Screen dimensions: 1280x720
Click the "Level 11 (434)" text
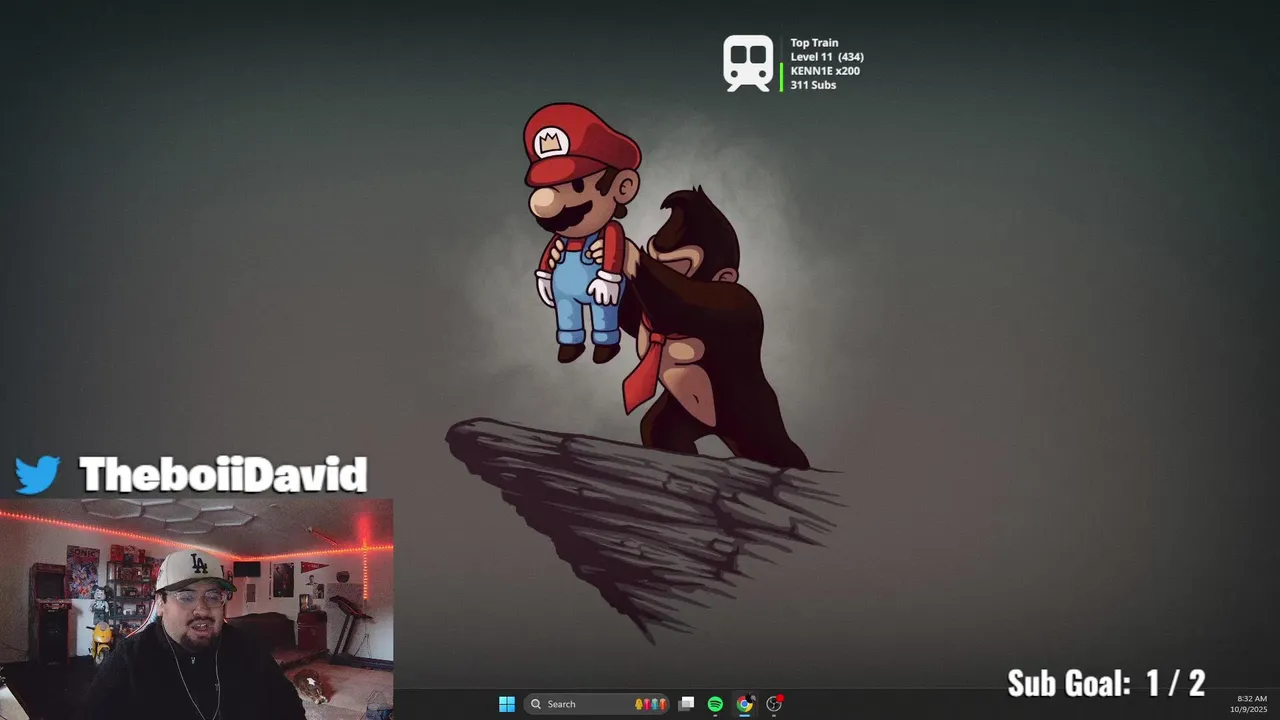(827, 57)
